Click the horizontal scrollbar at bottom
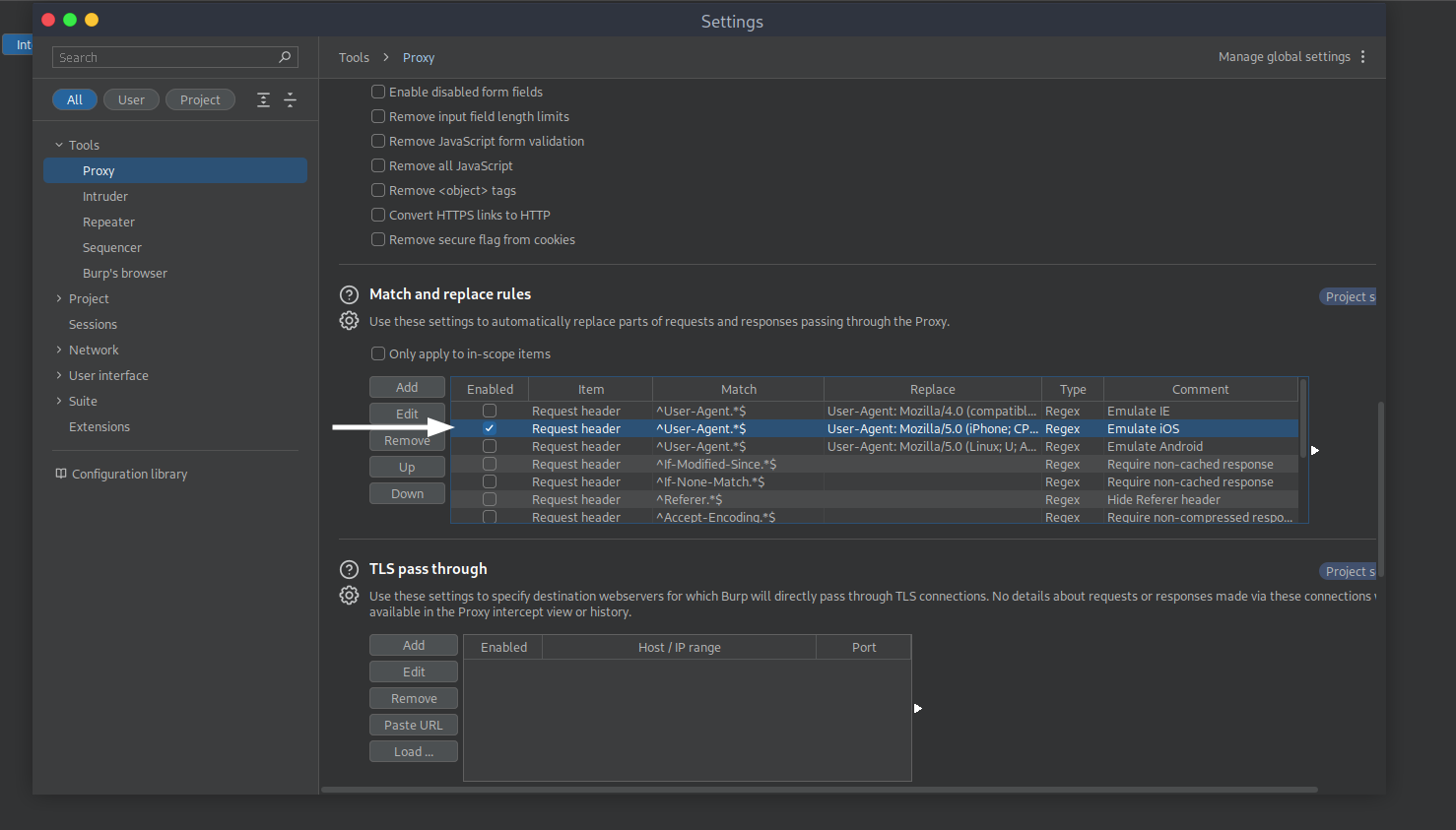 pos(820,790)
